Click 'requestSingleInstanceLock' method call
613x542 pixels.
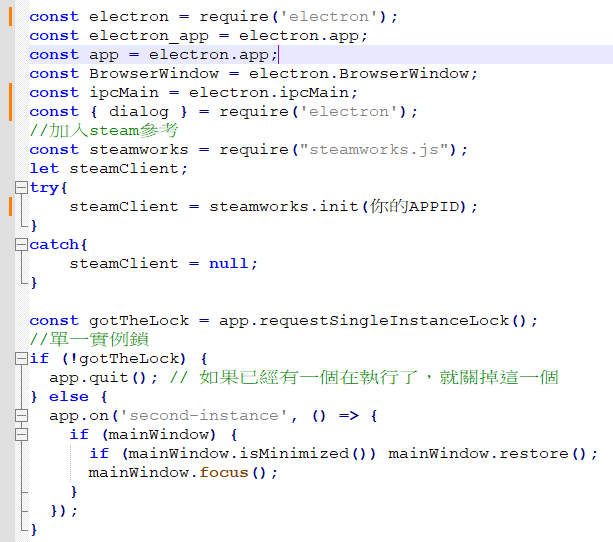[384, 321]
